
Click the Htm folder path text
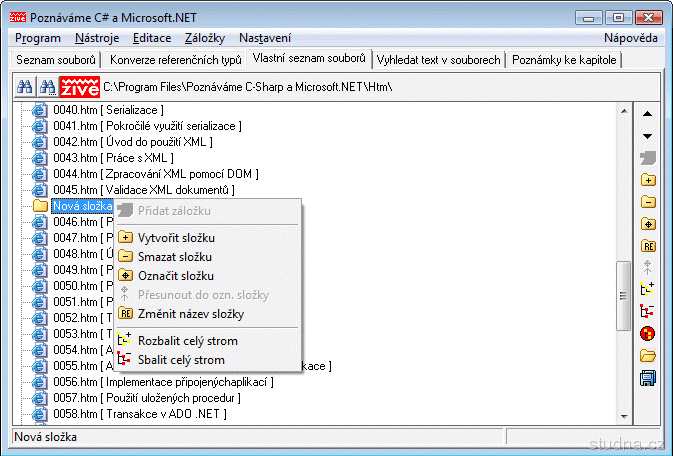coord(248,87)
